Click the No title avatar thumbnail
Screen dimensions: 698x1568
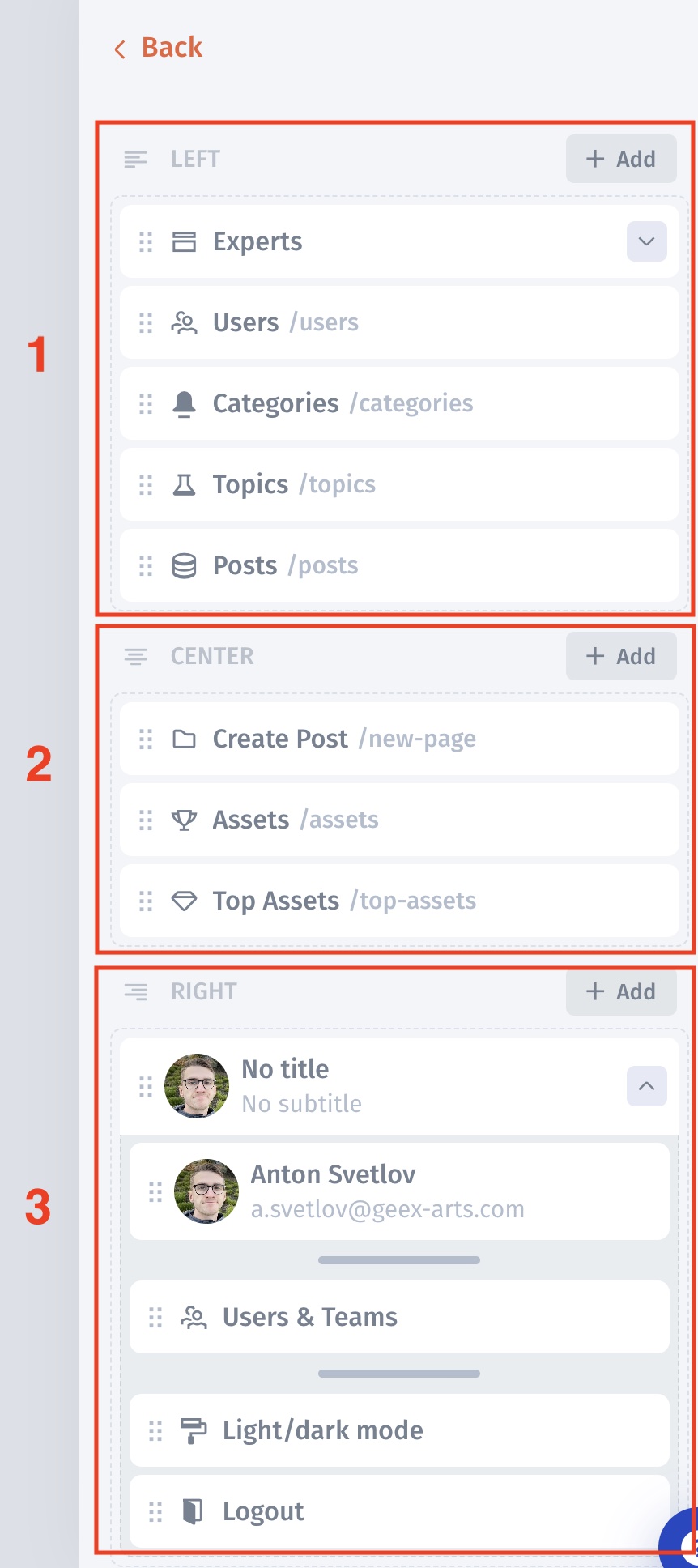click(197, 1086)
